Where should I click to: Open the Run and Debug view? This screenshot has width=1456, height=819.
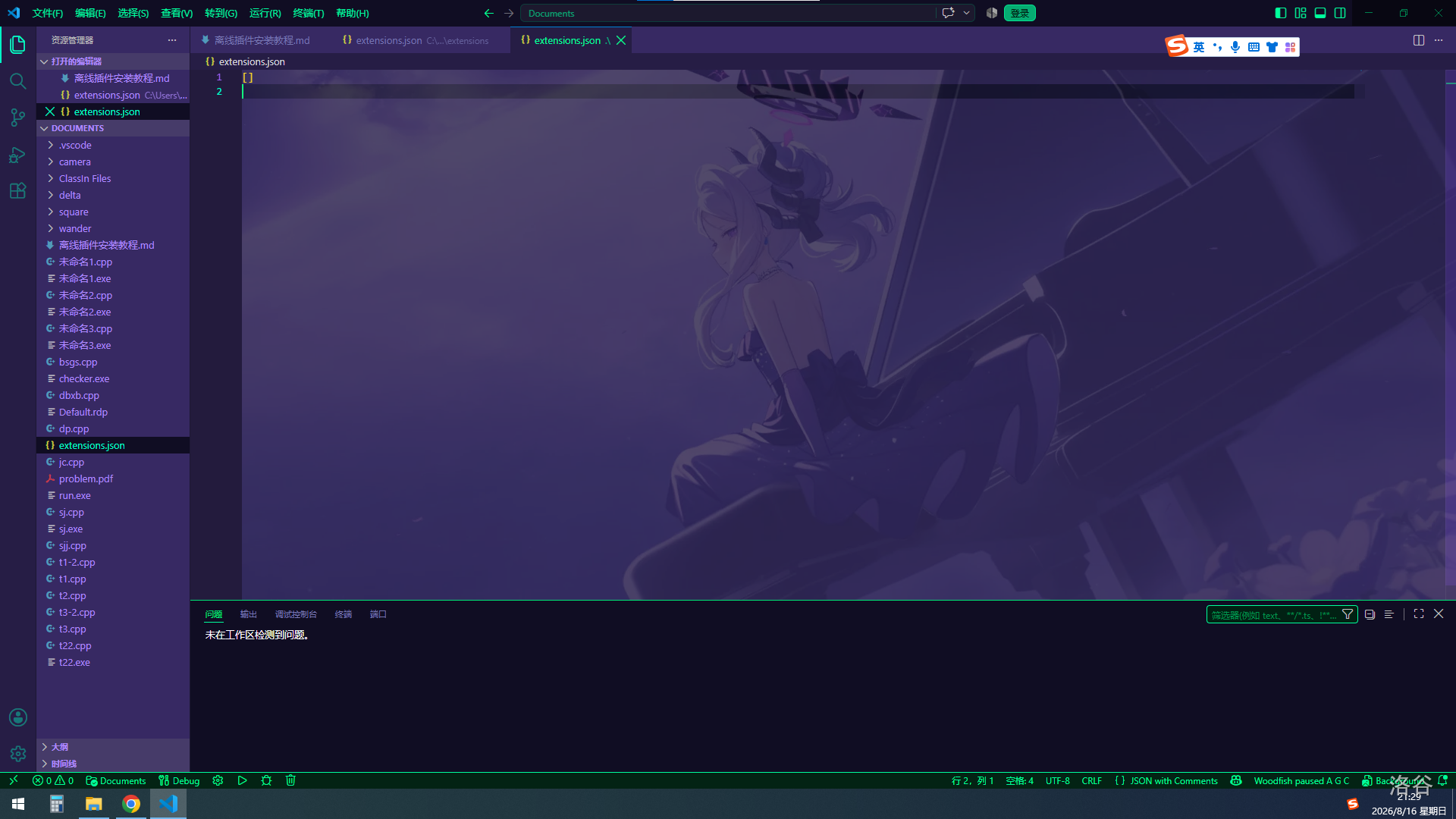[x=18, y=155]
